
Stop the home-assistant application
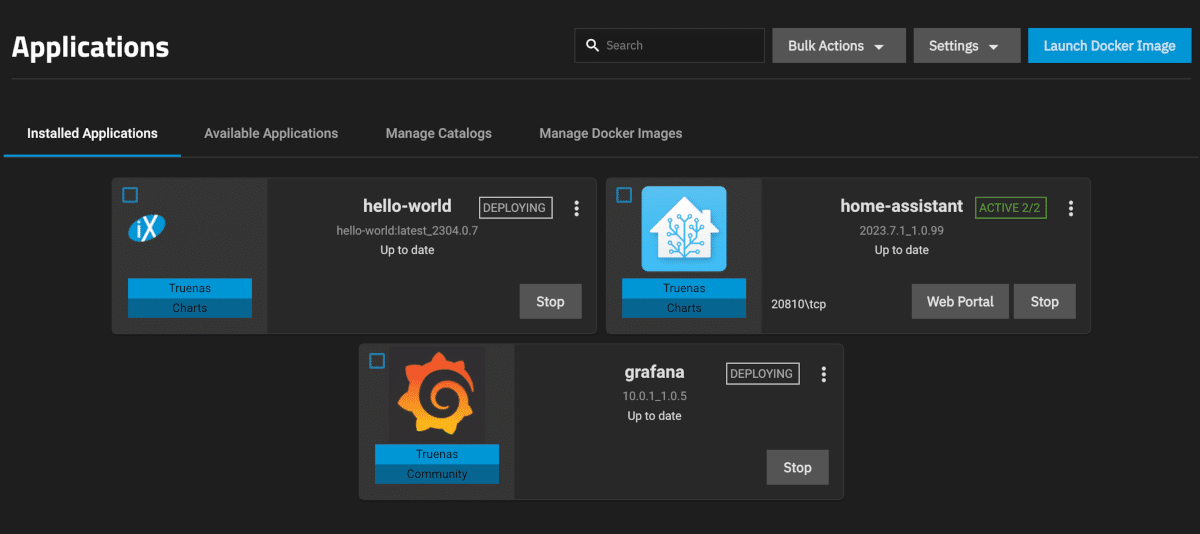(x=1044, y=301)
